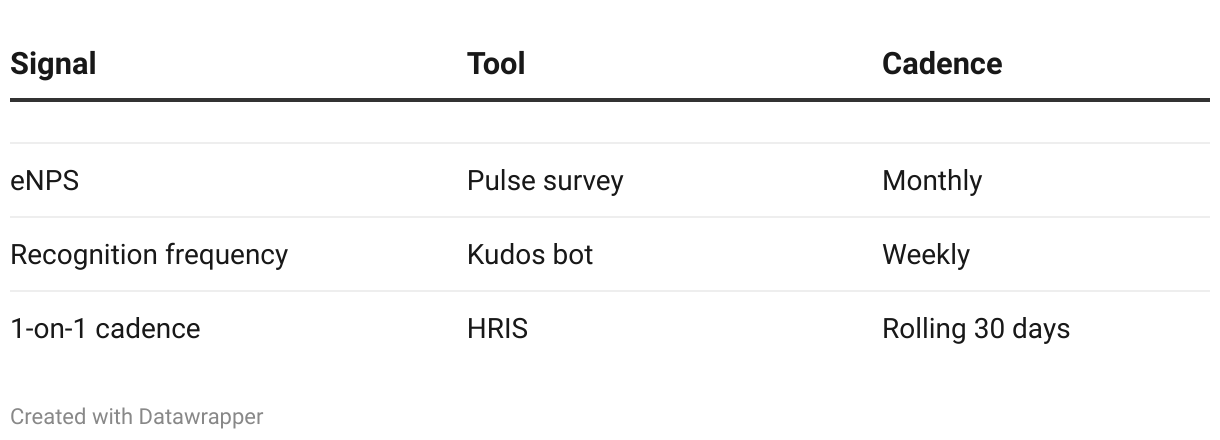Screen dimensions: 1220x440
Task: Click the Rolling 30 days cell
Action: click(x=975, y=329)
